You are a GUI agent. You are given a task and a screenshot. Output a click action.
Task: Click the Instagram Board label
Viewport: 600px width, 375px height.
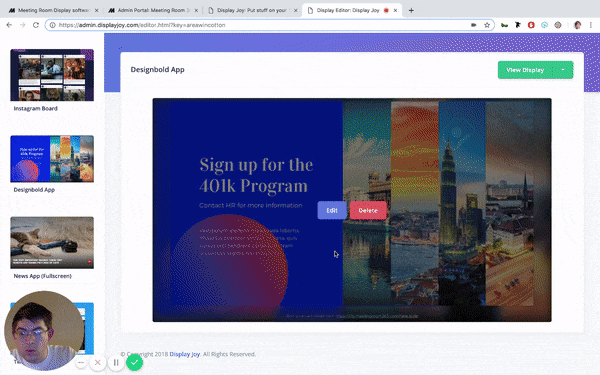pyautogui.click(x=36, y=108)
